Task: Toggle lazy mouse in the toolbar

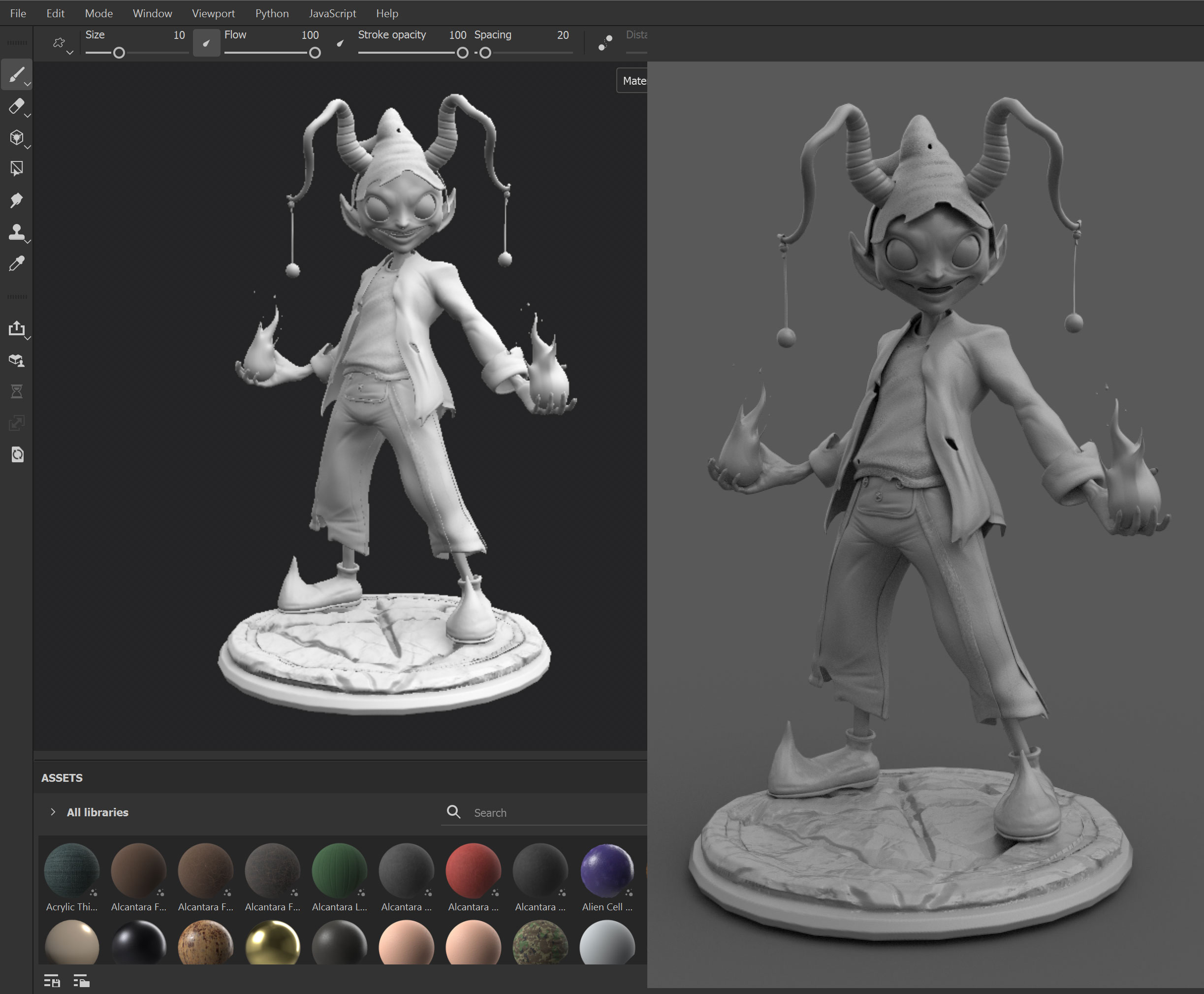Action: tap(605, 43)
